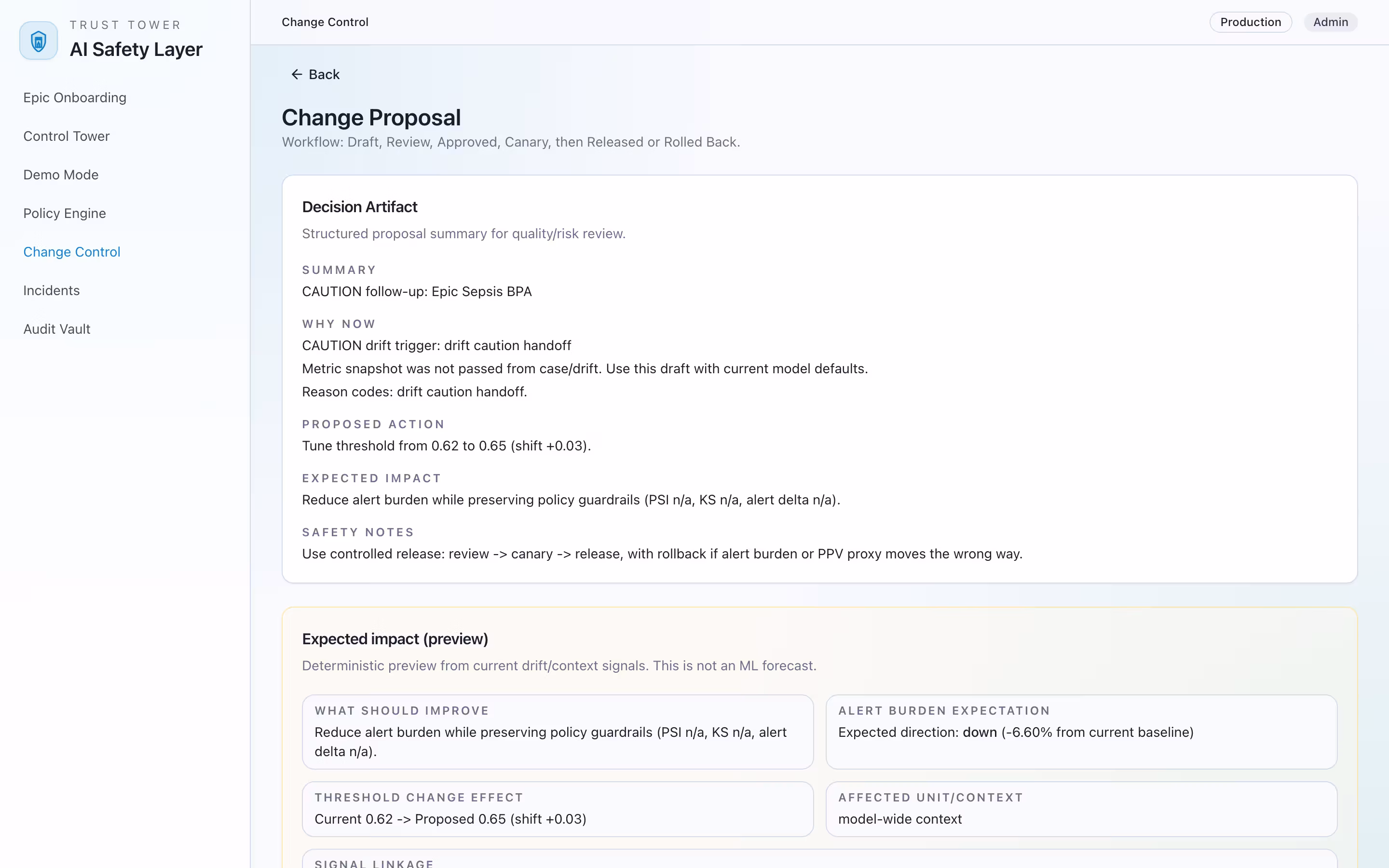Open the Incidents page
1389x868 pixels.
coord(51,290)
